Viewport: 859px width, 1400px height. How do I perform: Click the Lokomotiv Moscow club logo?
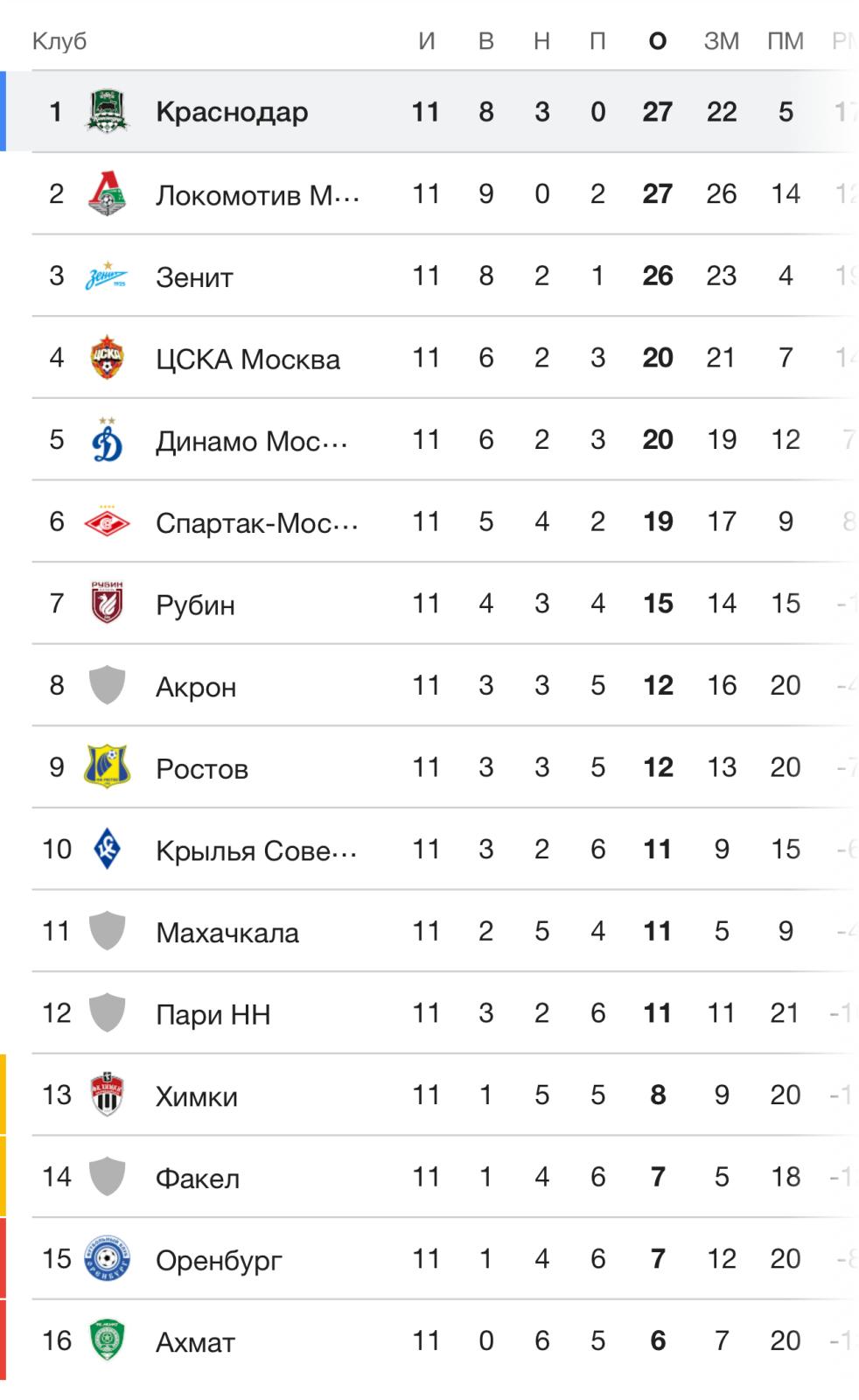[x=107, y=193]
